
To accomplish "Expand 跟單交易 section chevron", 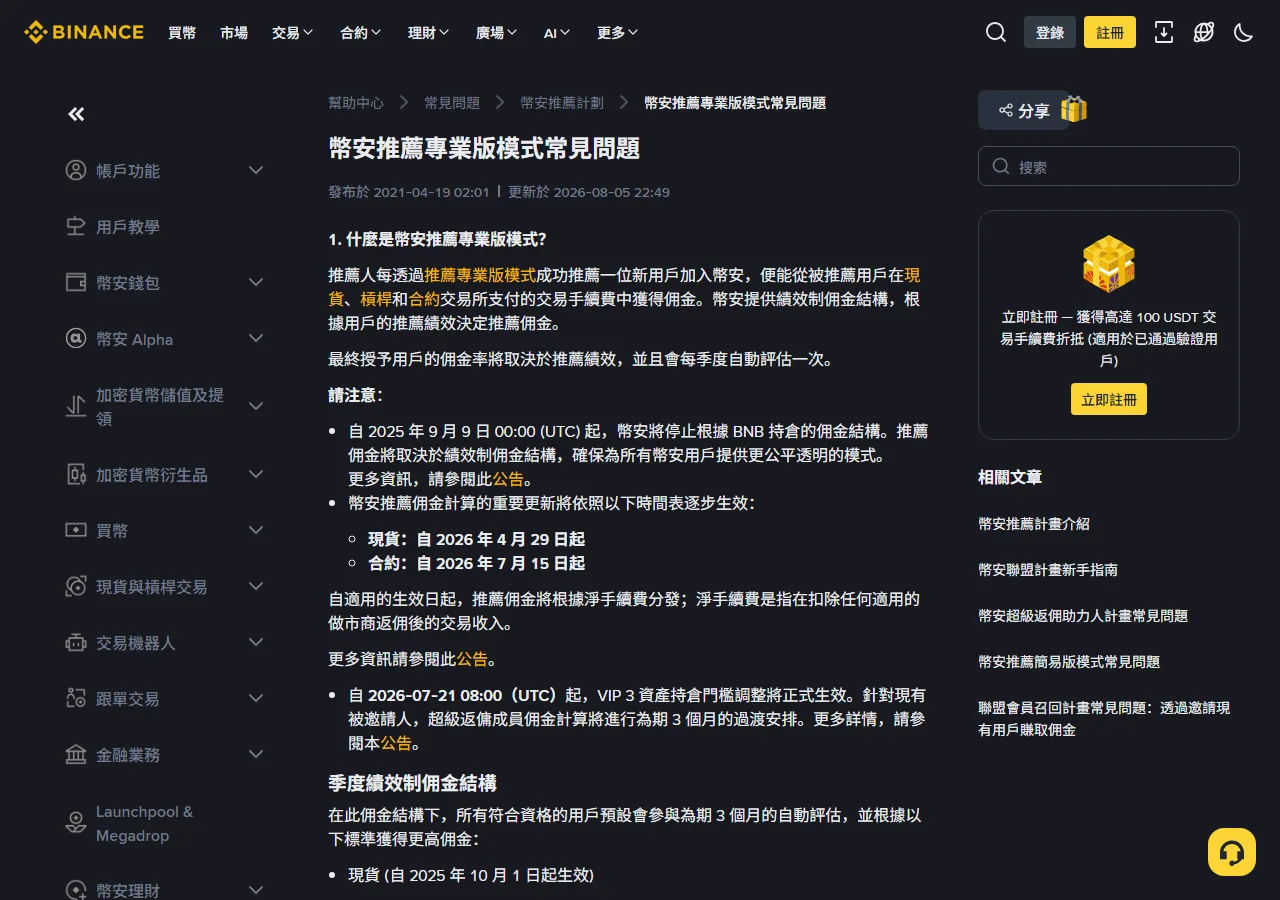I will 256,698.
